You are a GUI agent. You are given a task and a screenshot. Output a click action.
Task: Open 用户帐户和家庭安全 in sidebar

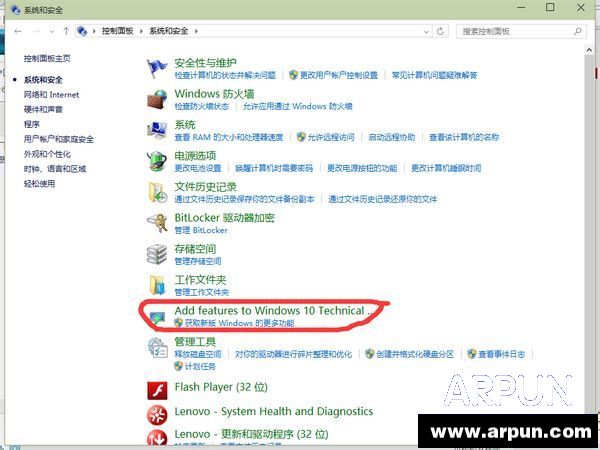click(x=59, y=139)
